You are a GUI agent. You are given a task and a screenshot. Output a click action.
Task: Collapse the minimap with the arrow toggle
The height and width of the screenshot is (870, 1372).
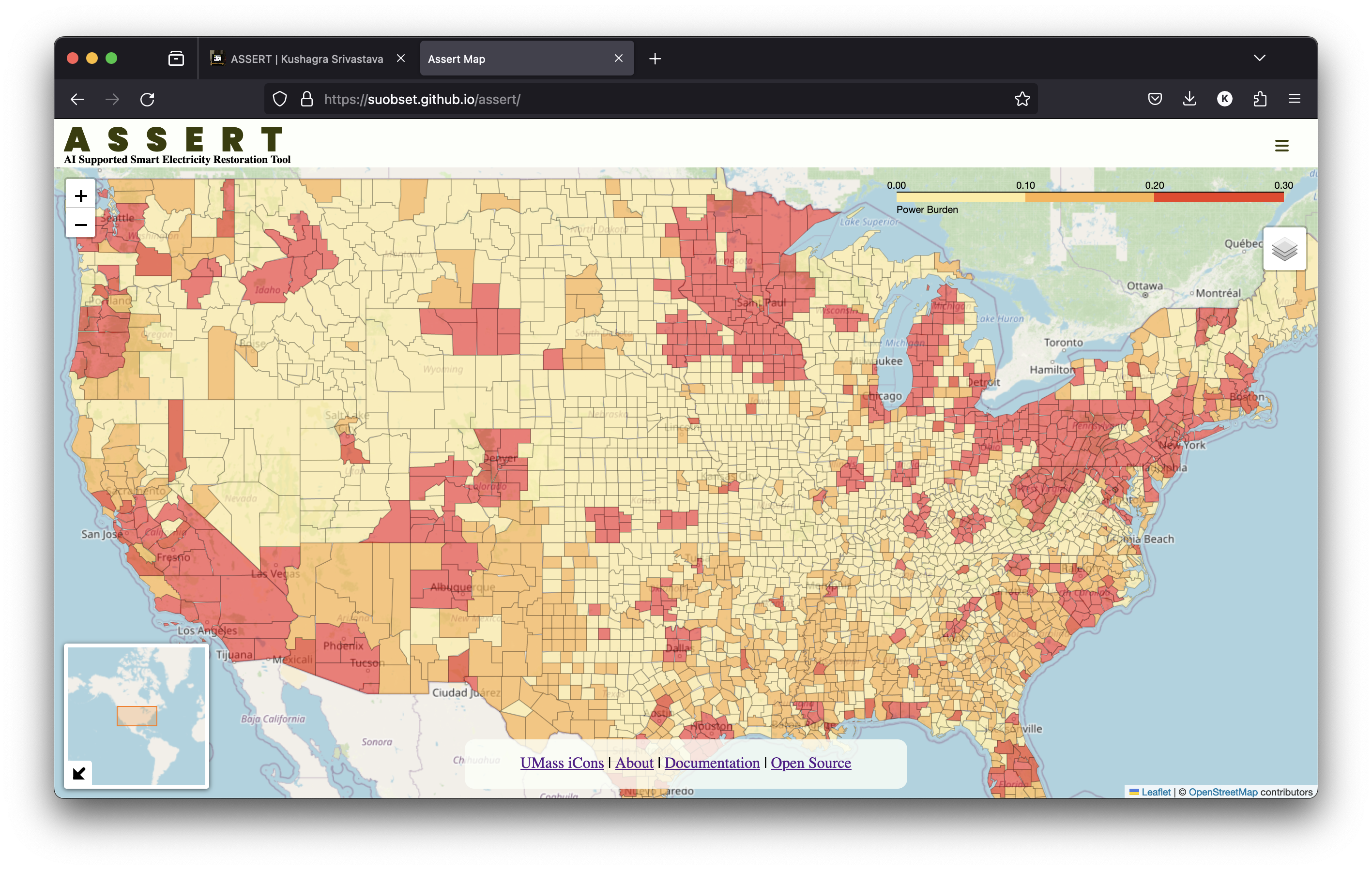click(78, 773)
